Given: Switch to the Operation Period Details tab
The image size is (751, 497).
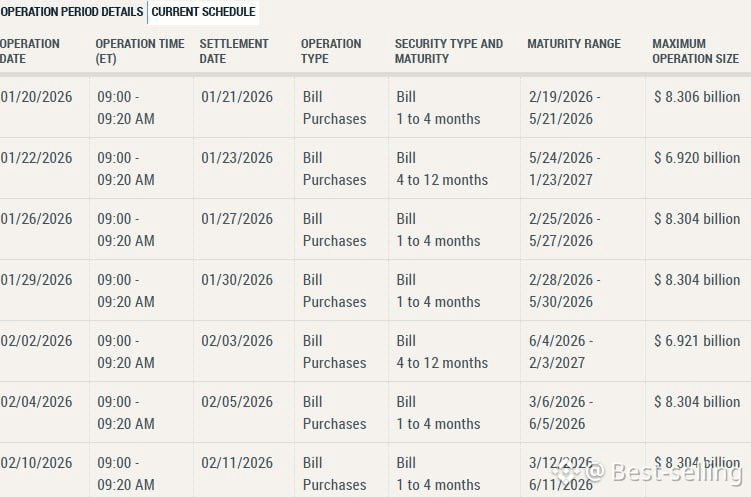Looking at the screenshot, I should [x=71, y=12].
